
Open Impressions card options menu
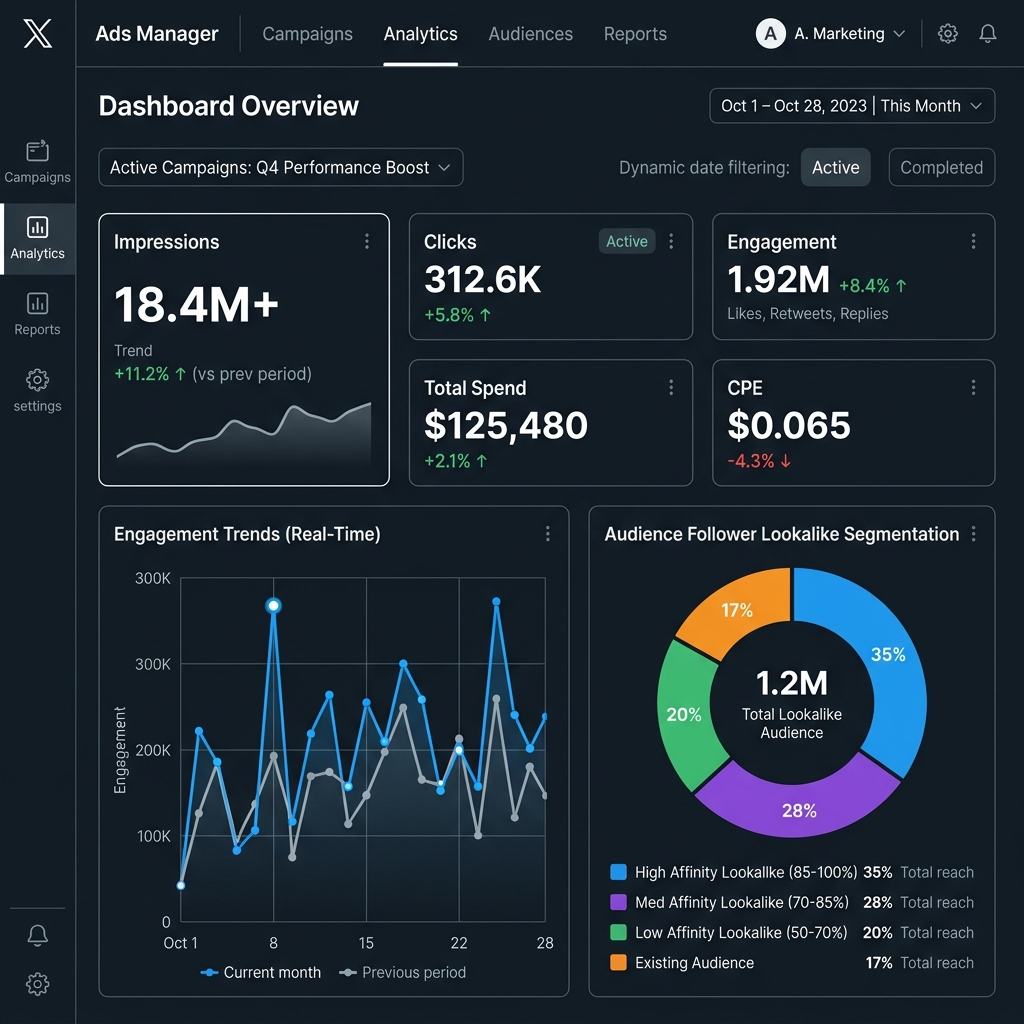366,242
